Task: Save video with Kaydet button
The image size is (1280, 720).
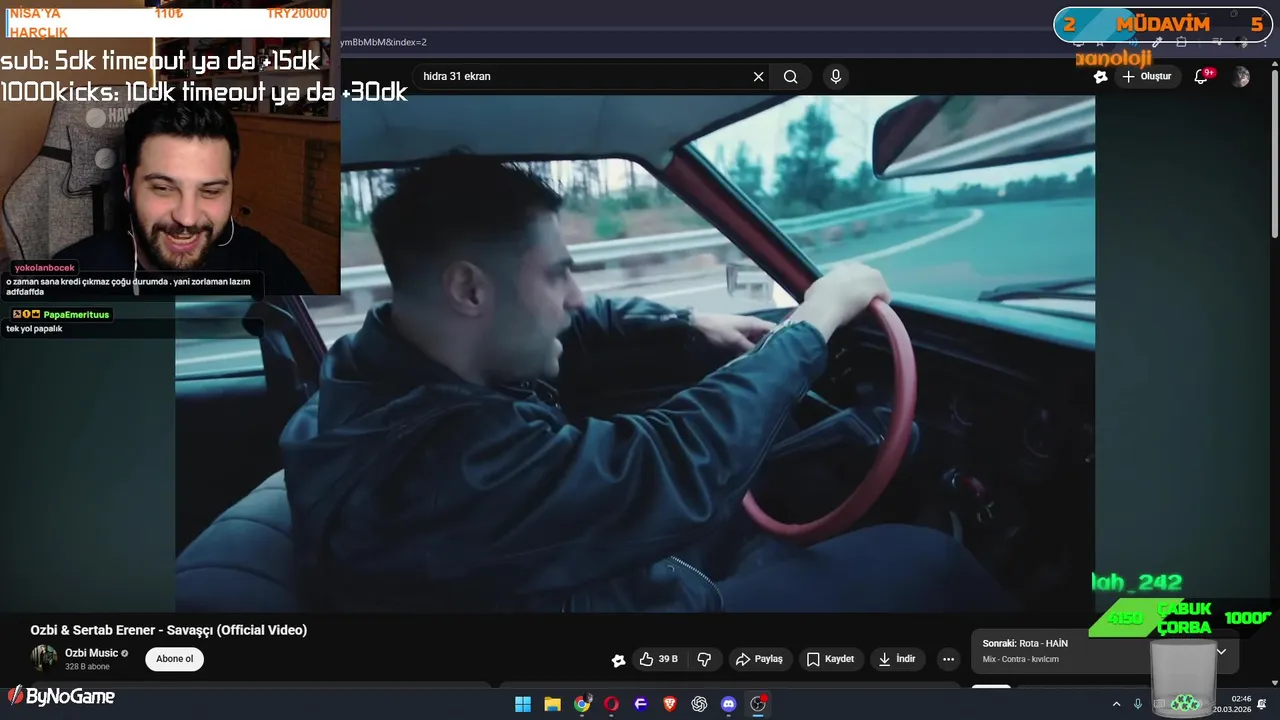Action: pos(830,659)
